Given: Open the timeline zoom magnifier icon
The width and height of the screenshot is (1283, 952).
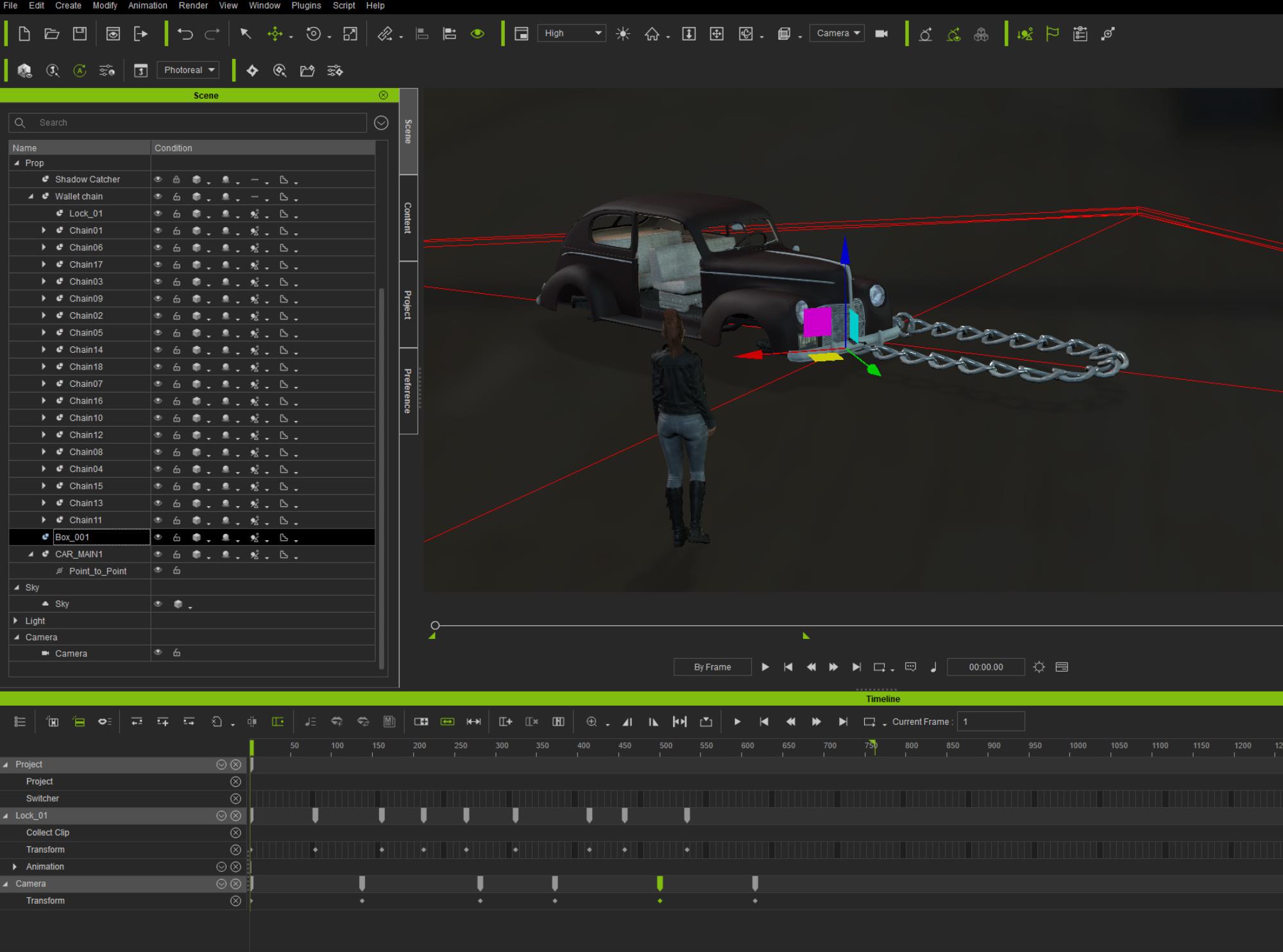Looking at the screenshot, I should [591, 722].
